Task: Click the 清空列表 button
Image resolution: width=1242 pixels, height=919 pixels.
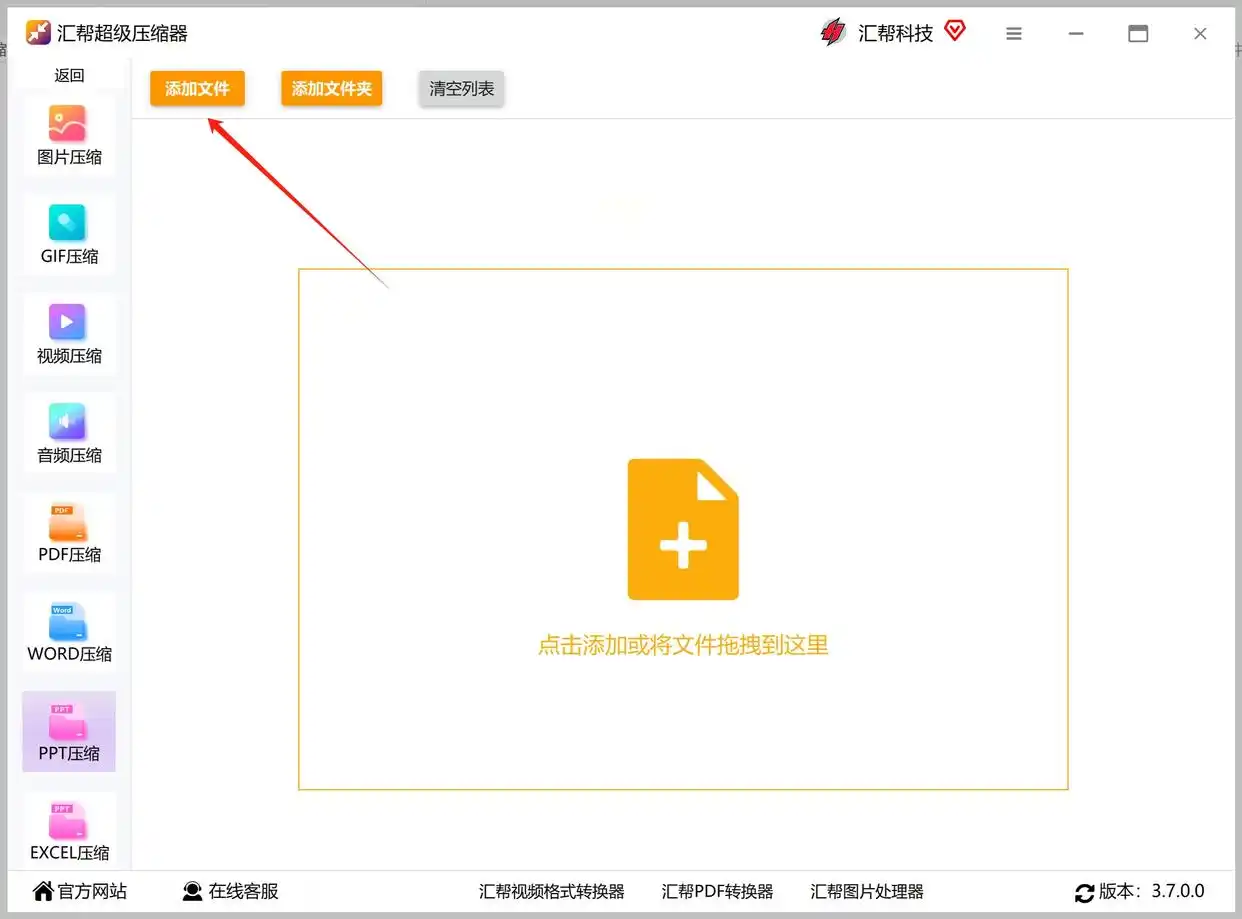Action: (x=461, y=88)
